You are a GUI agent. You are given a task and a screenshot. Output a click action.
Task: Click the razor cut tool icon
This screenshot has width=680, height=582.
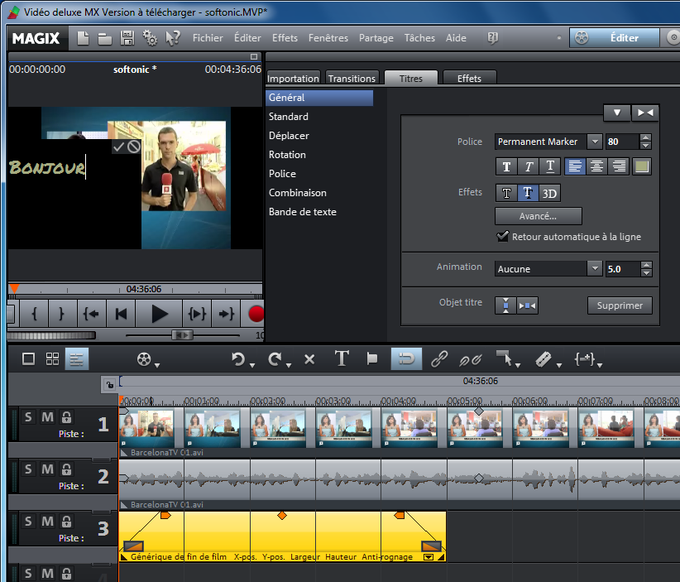coord(543,359)
